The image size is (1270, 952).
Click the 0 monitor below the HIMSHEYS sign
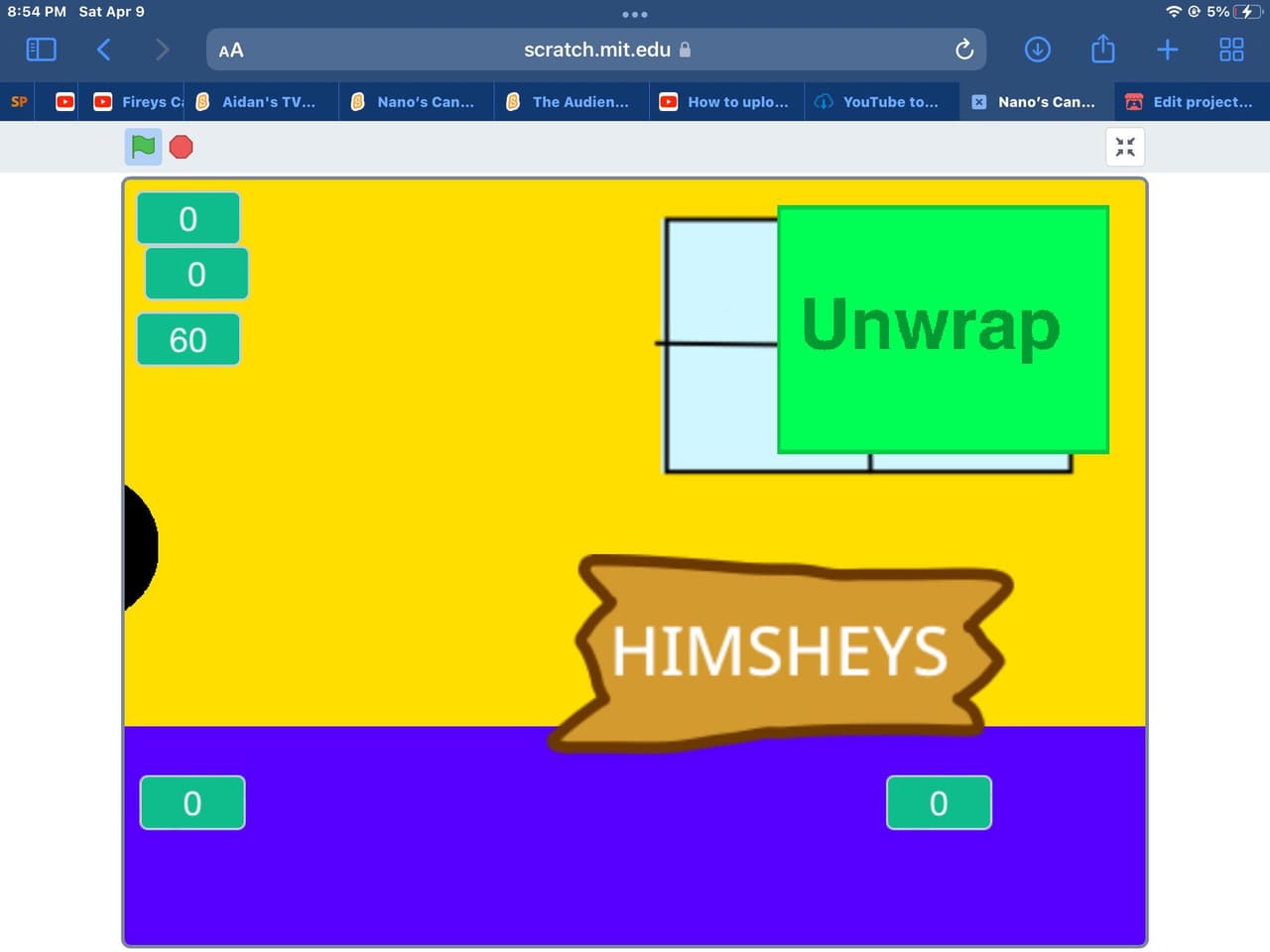[x=939, y=802]
